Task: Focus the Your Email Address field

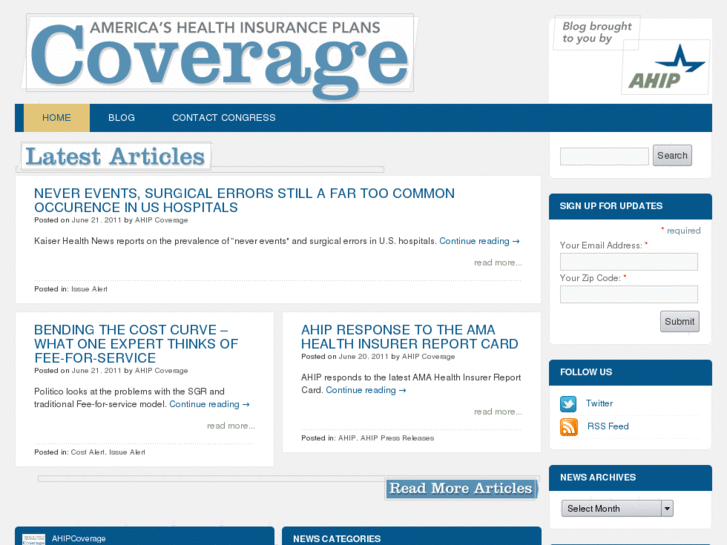Action: (629, 262)
